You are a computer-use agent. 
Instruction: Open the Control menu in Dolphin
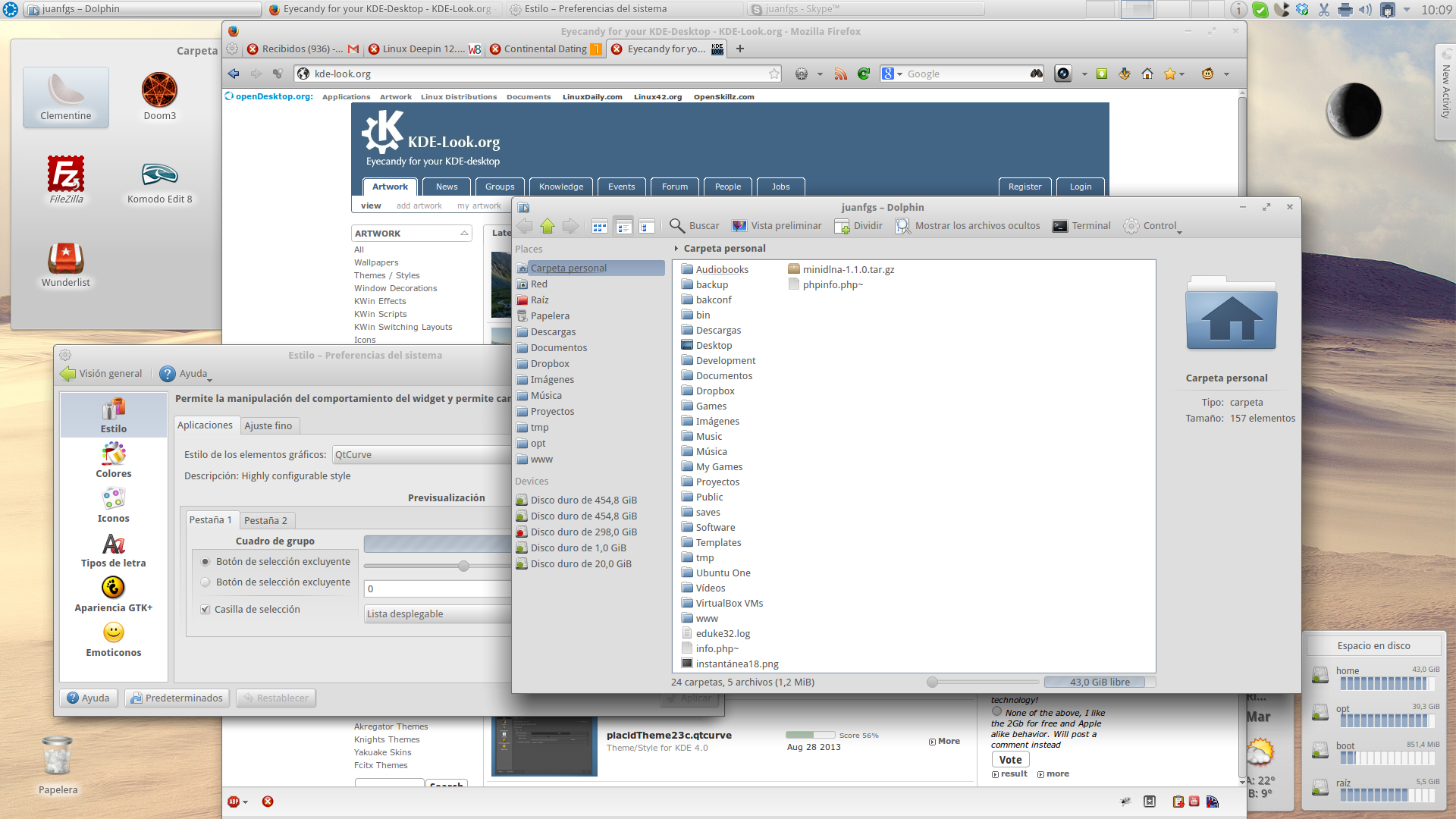coord(1153,226)
